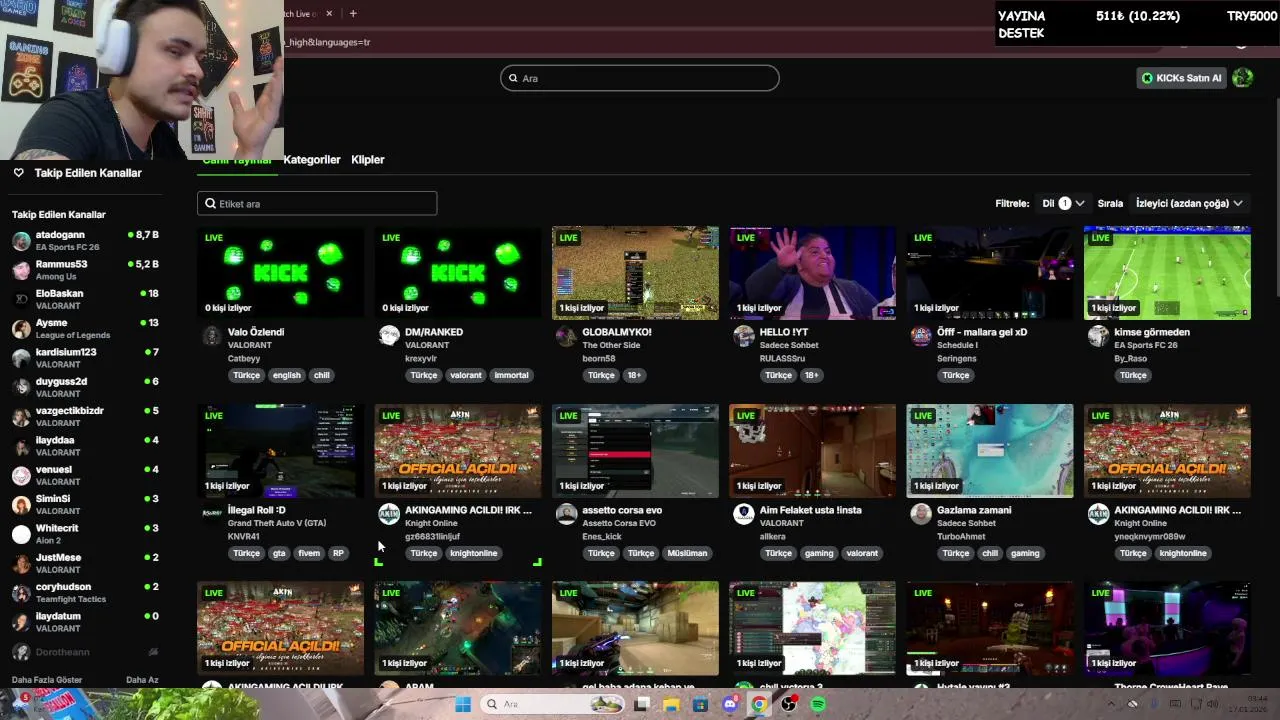Open atadogann channel in the sidebar

[85, 241]
